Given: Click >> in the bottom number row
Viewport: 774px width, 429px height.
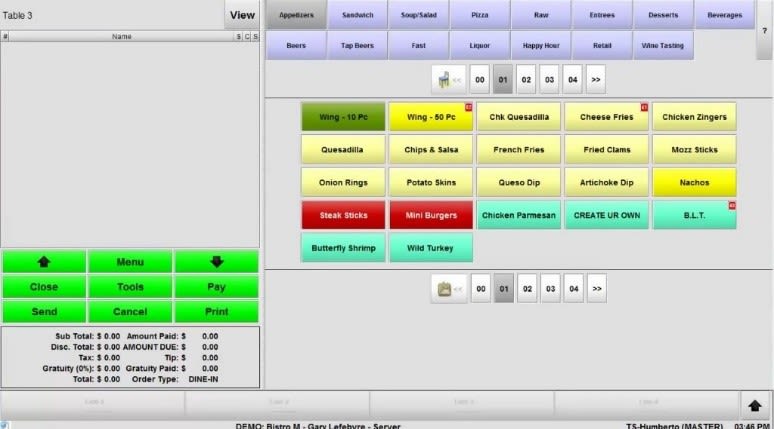Looking at the screenshot, I should click(x=596, y=289).
